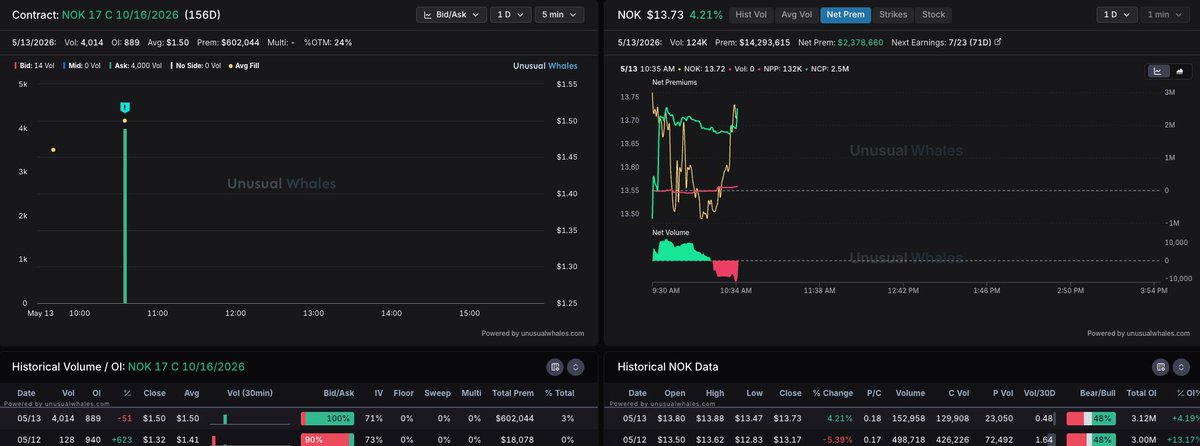The image size is (1200, 446).
Task: Click the teal flag marker above the volume bar
Action: (x=125, y=107)
